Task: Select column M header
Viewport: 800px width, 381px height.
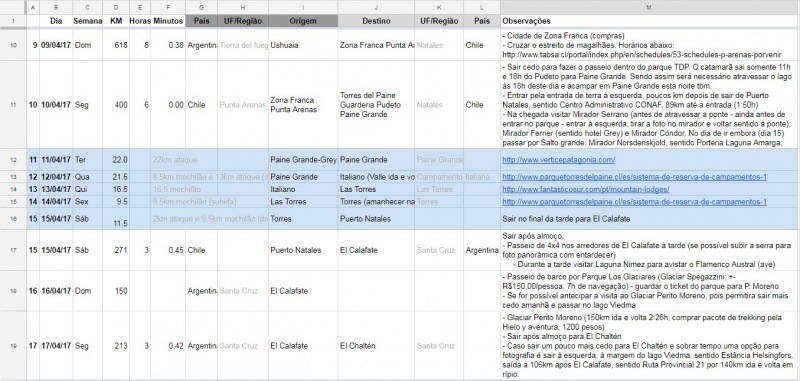Action: 648,7
